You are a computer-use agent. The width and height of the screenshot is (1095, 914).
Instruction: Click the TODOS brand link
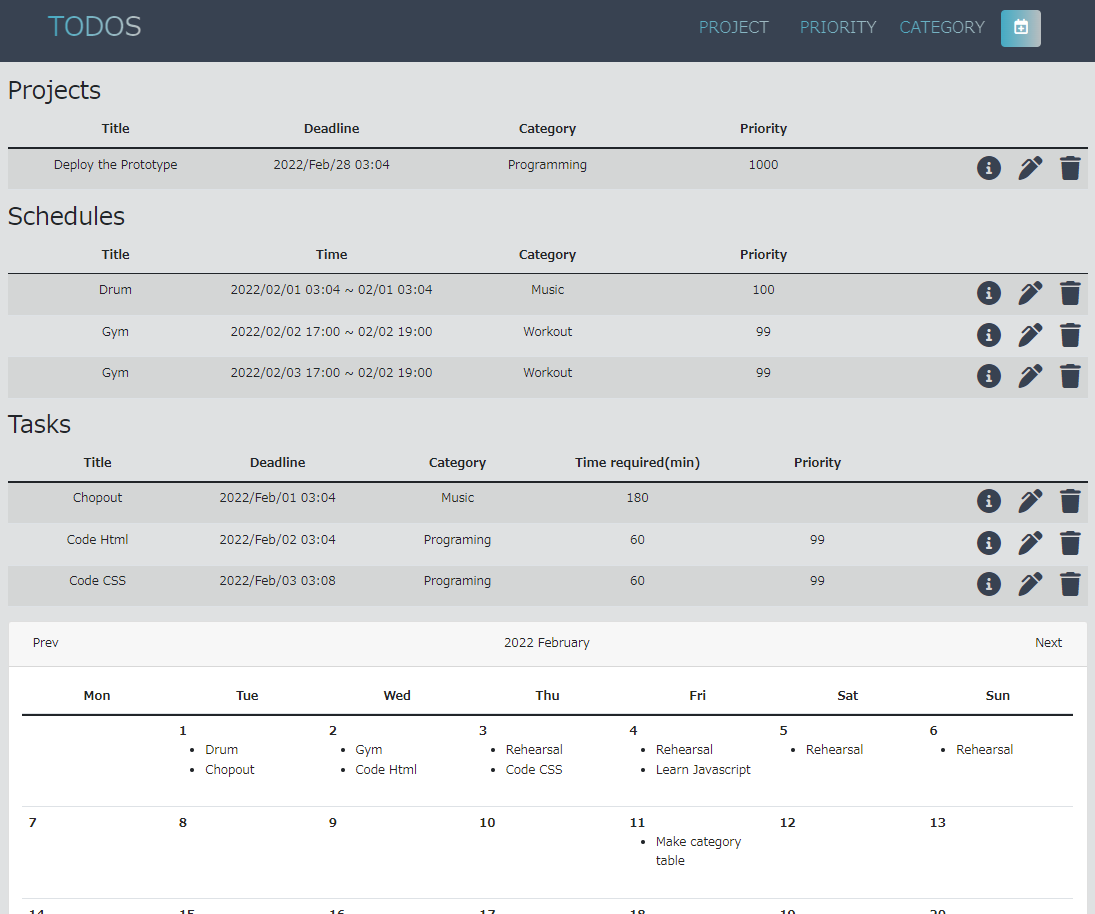coord(95,27)
